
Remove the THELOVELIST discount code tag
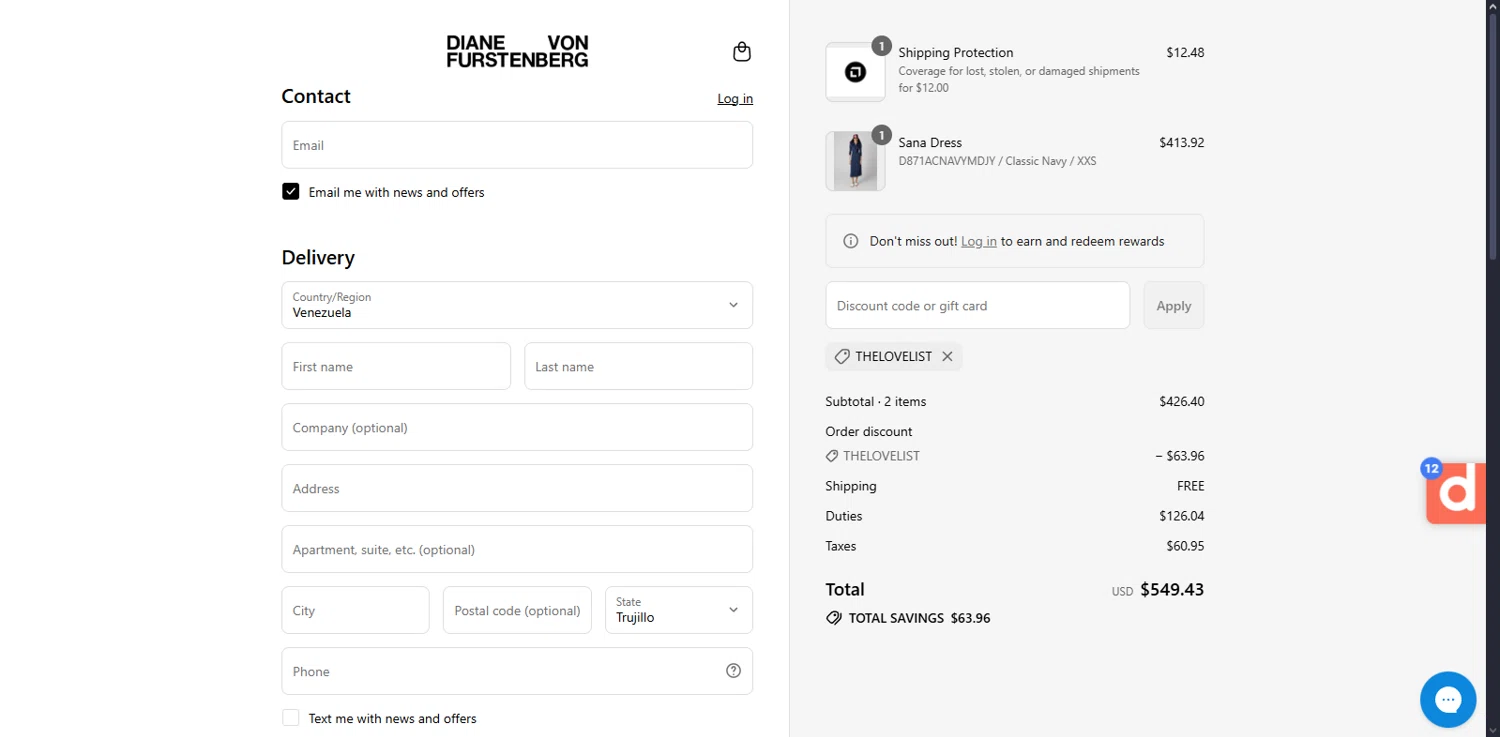(x=947, y=356)
